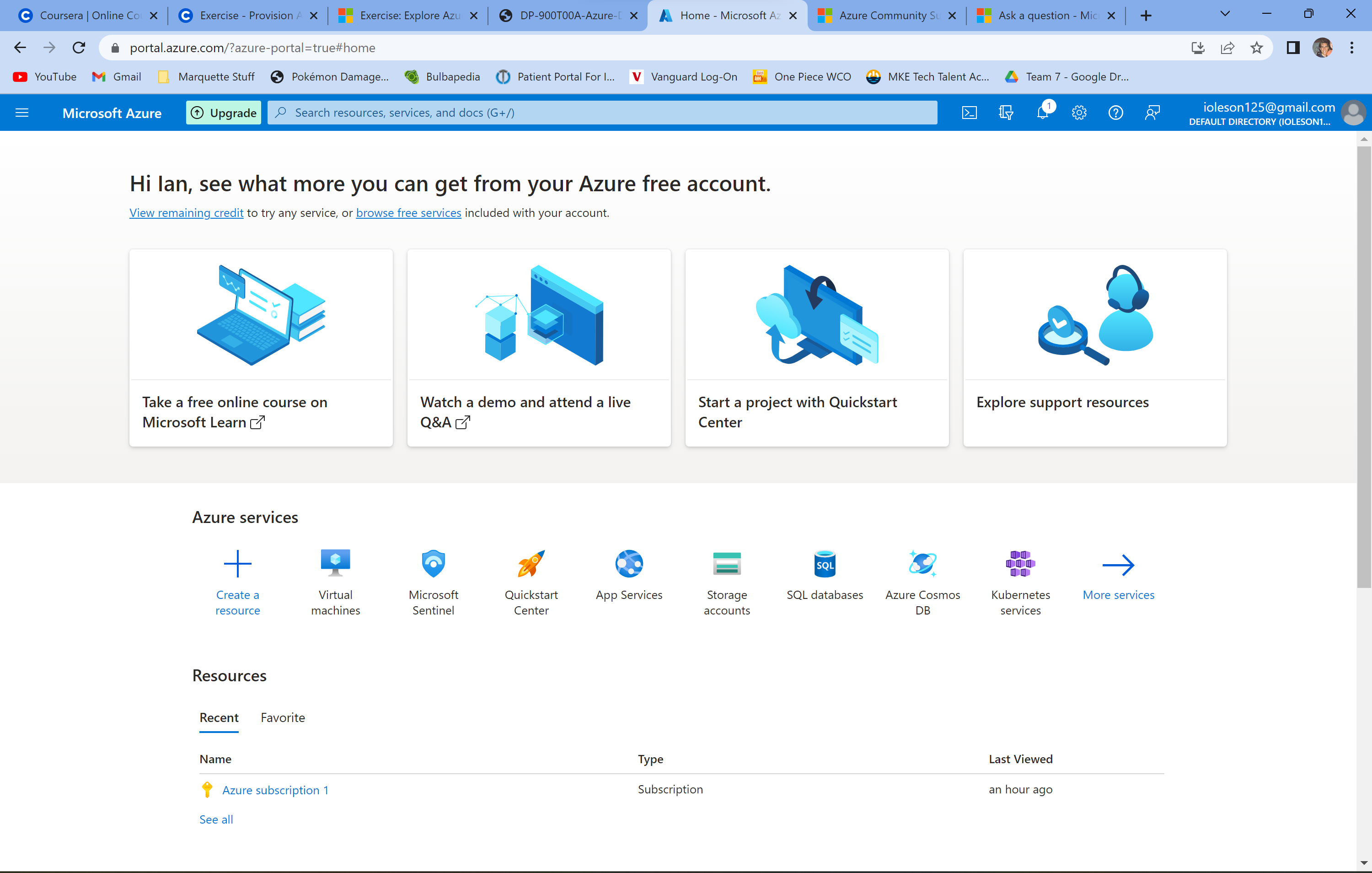Open Marquette Stuff bookmark folder
Screen dimensions: 1372x873
coord(206,76)
